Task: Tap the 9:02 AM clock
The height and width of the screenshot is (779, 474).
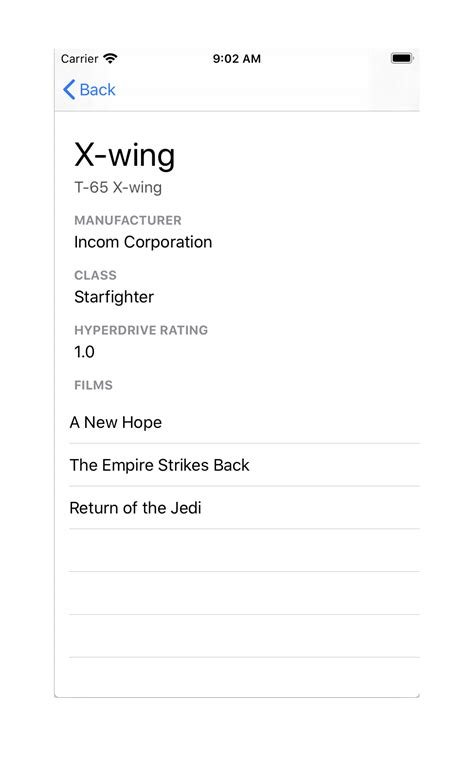Action: tap(237, 59)
